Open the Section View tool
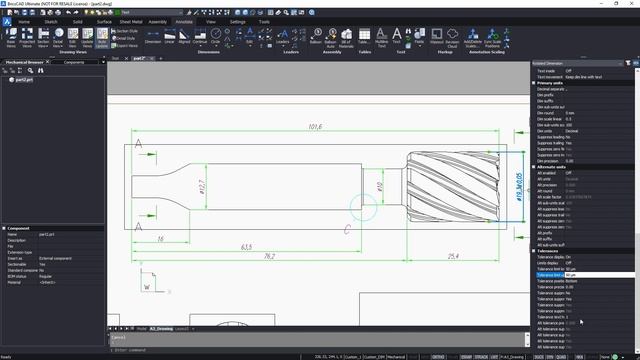This screenshot has height=360, width=640. tap(43, 38)
